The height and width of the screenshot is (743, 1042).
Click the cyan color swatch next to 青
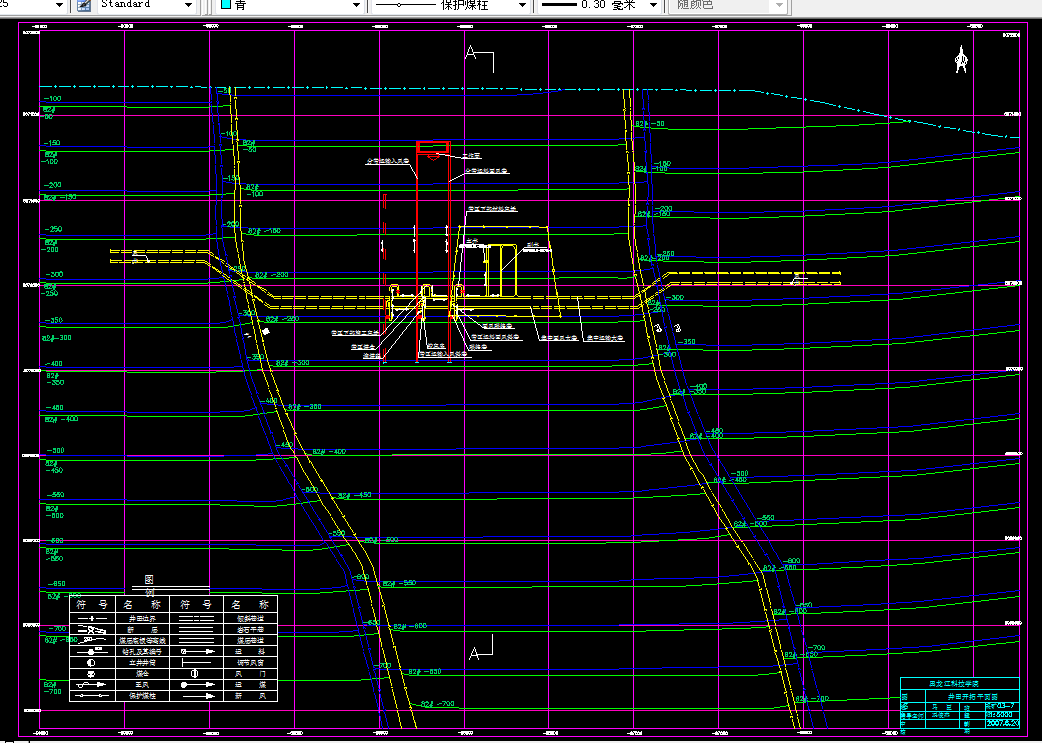tap(226, 5)
